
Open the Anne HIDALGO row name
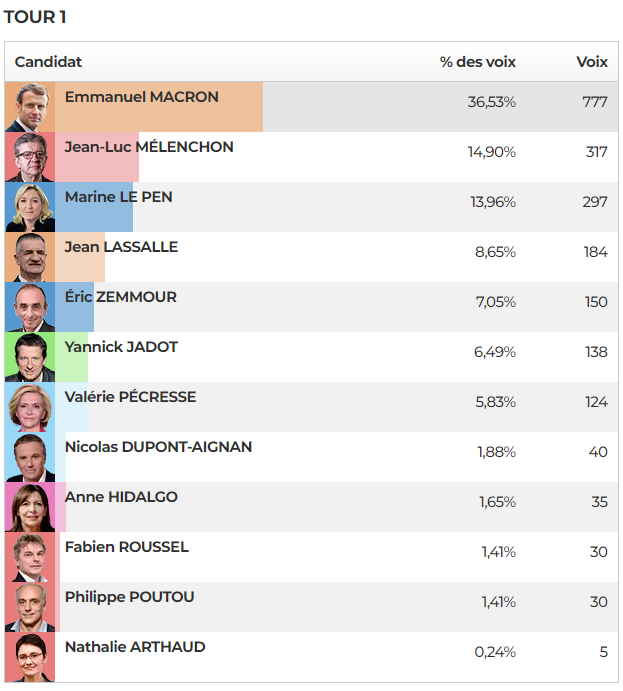pos(121,497)
